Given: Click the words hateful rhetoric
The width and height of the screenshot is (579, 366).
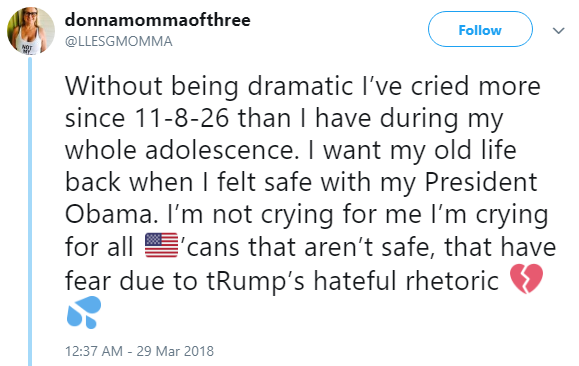Looking at the screenshot, I should point(406,280).
